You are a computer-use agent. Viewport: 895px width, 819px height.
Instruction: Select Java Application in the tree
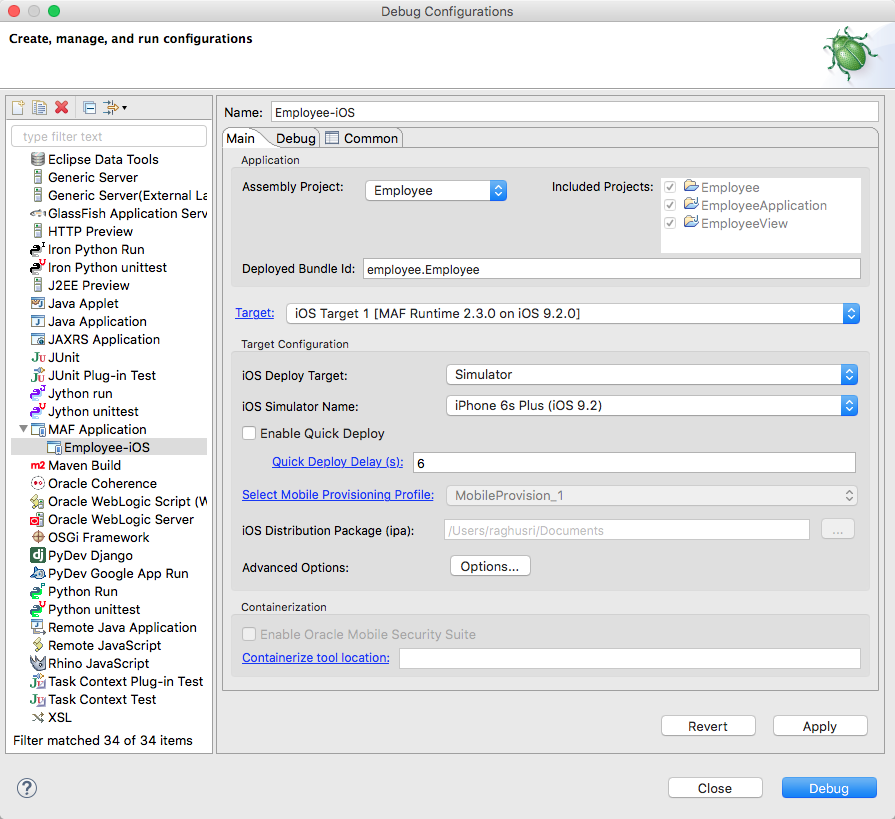[98, 321]
